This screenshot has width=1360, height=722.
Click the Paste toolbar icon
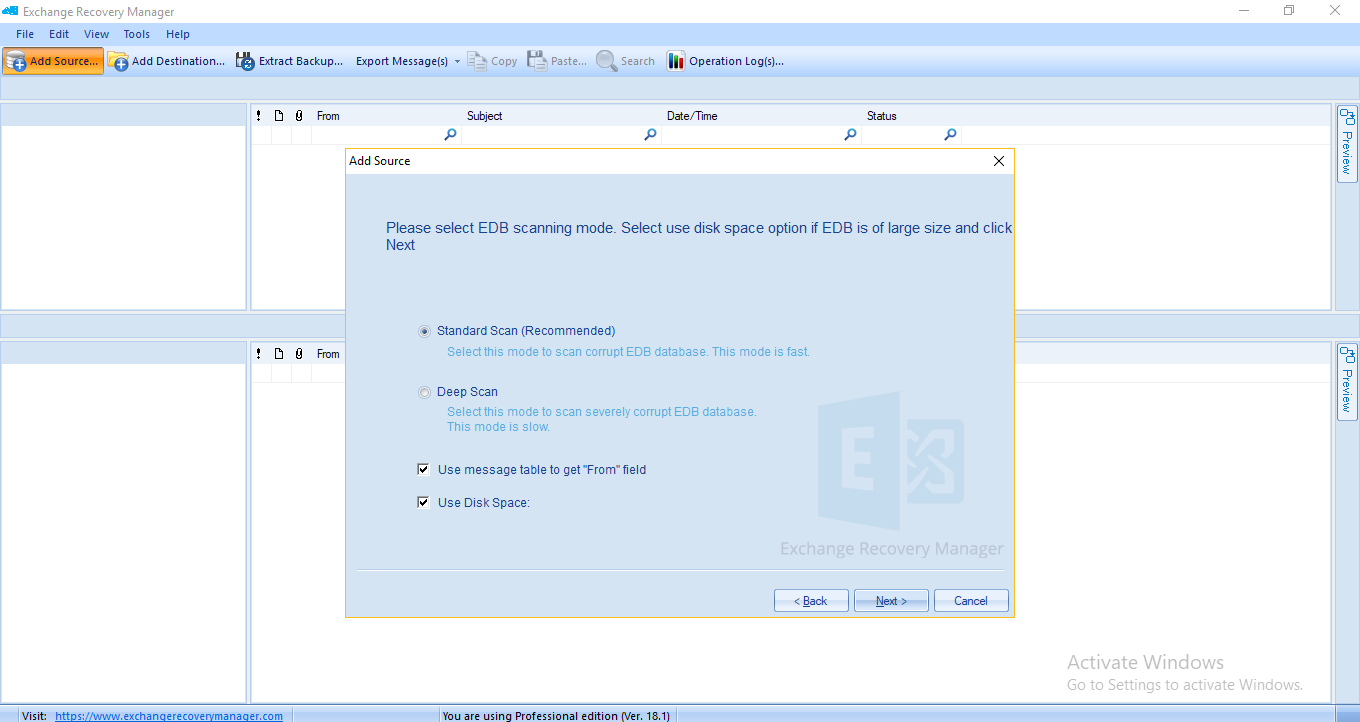click(x=557, y=61)
